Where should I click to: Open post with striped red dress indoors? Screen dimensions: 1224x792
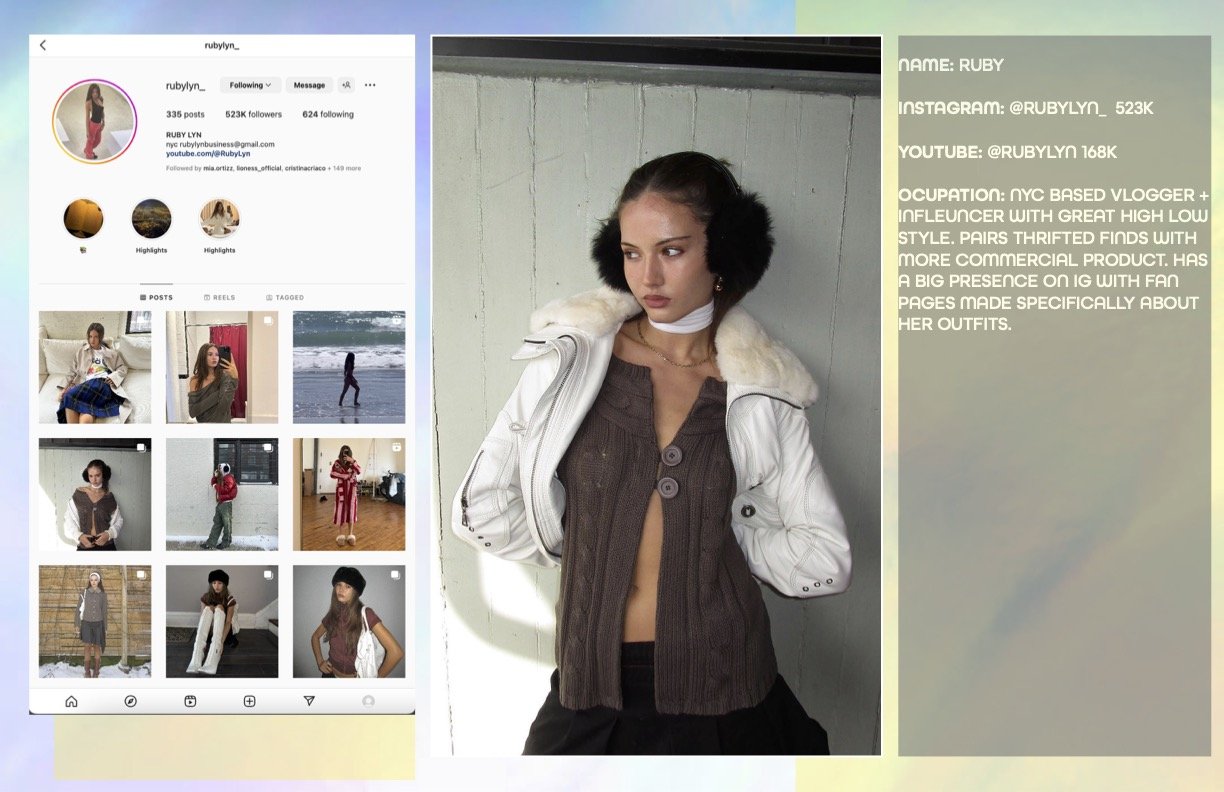(349, 494)
